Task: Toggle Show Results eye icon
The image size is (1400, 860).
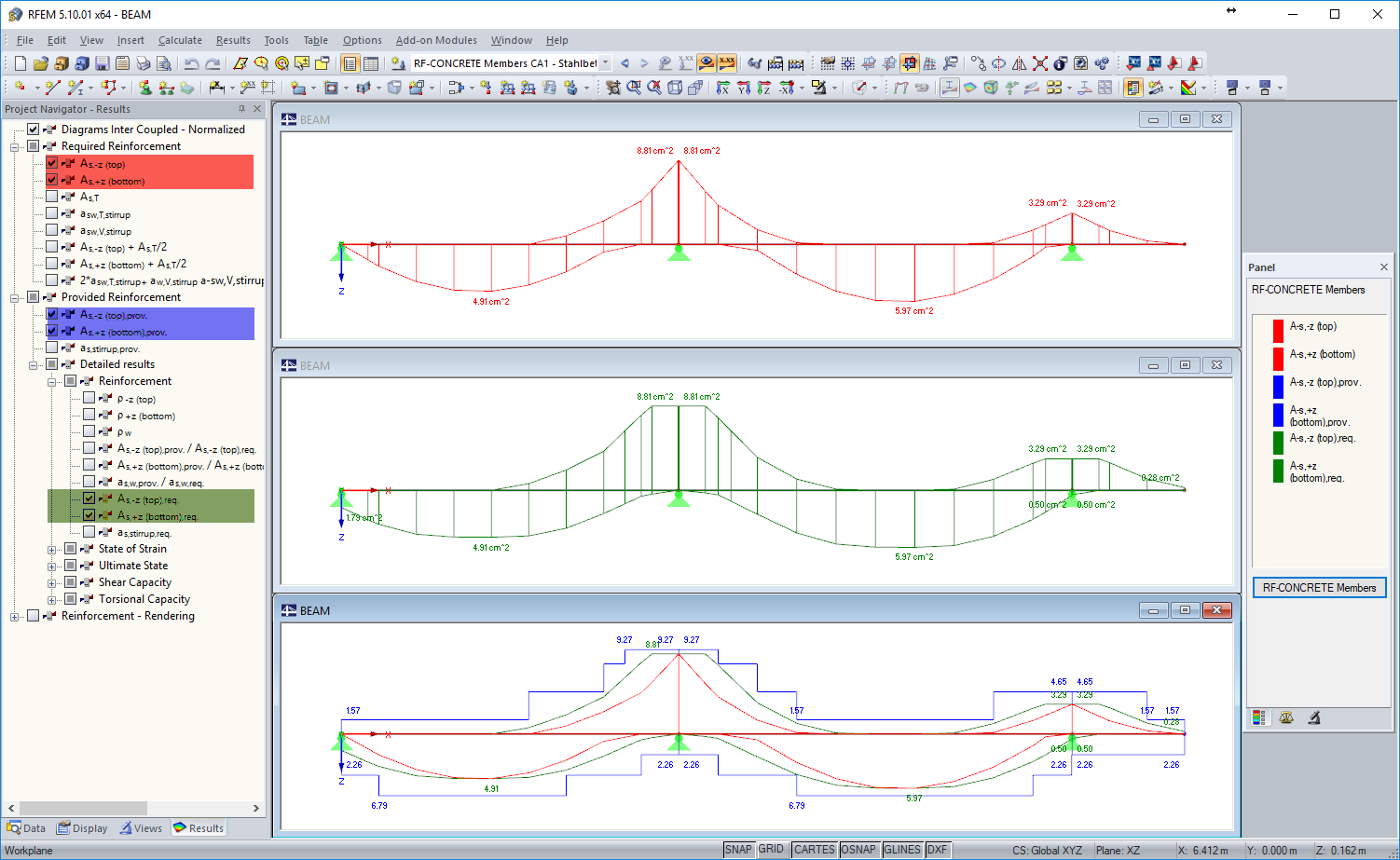Action: [707, 63]
